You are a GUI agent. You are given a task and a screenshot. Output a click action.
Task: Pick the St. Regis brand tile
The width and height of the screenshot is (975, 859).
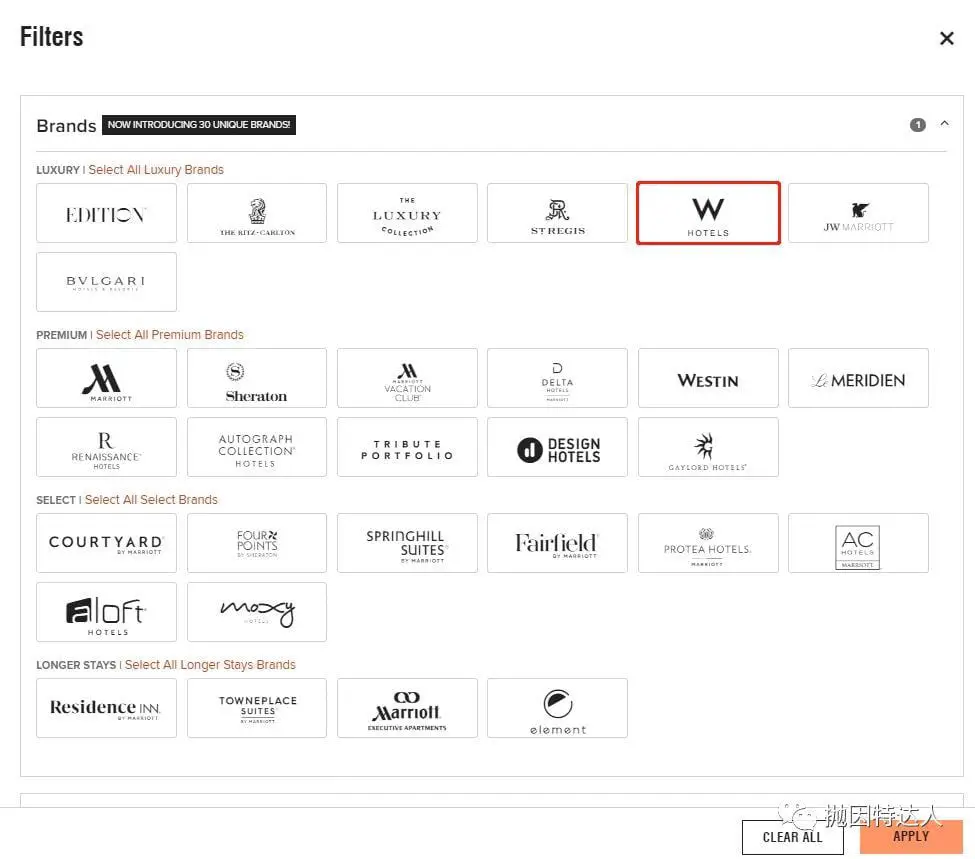pos(557,213)
